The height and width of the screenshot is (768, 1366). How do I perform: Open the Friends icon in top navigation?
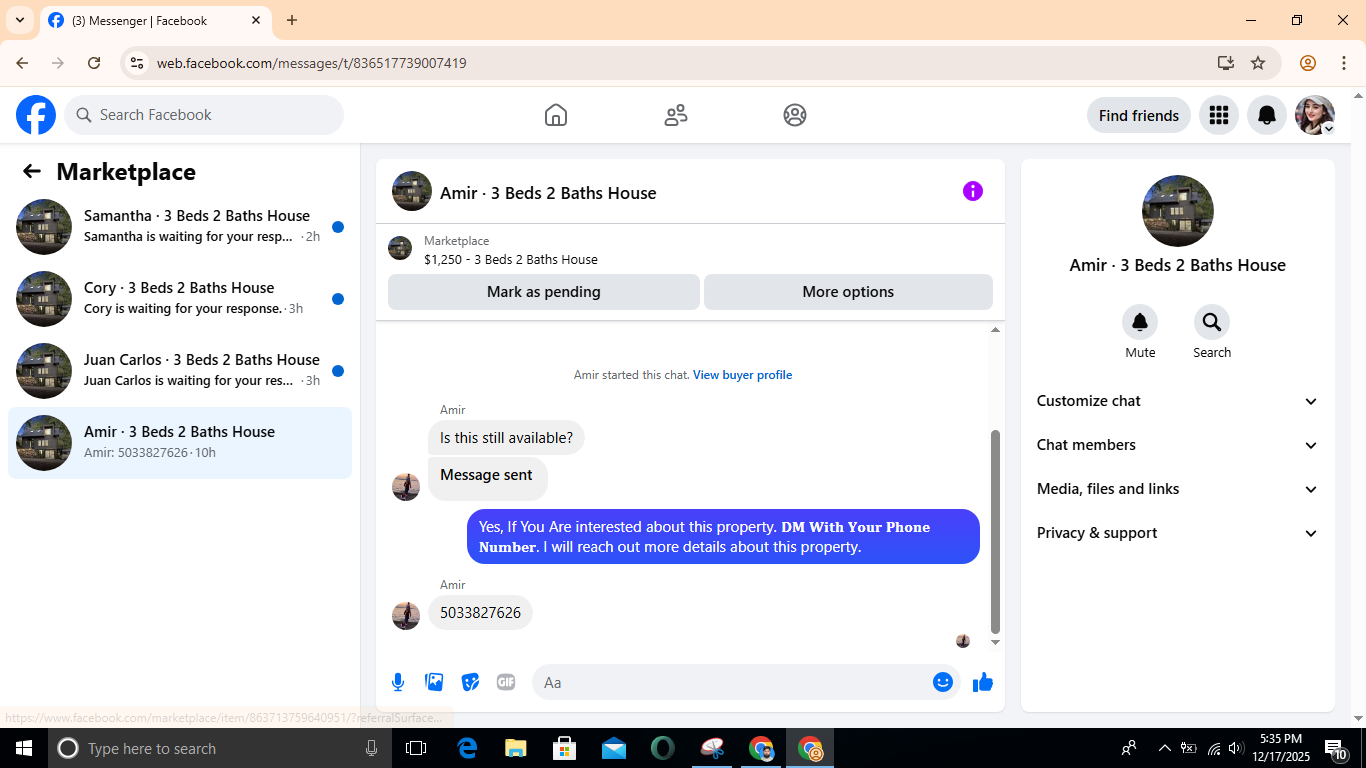[x=676, y=115]
